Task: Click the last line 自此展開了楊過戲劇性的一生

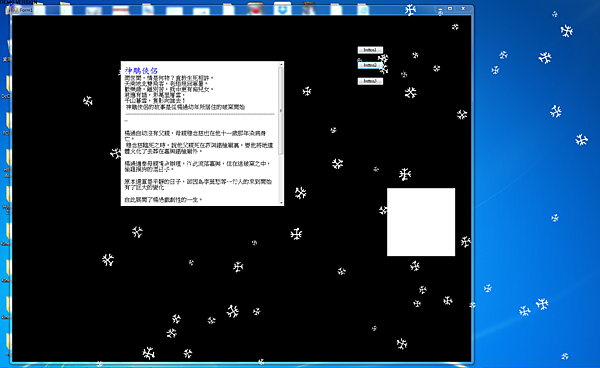Action: pos(163,200)
